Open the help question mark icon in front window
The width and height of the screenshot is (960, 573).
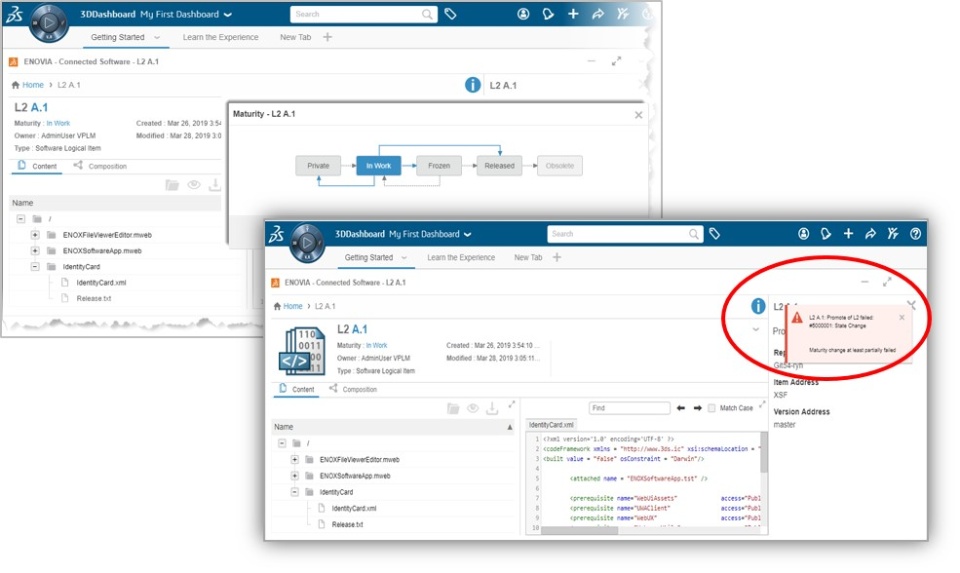click(x=915, y=233)
